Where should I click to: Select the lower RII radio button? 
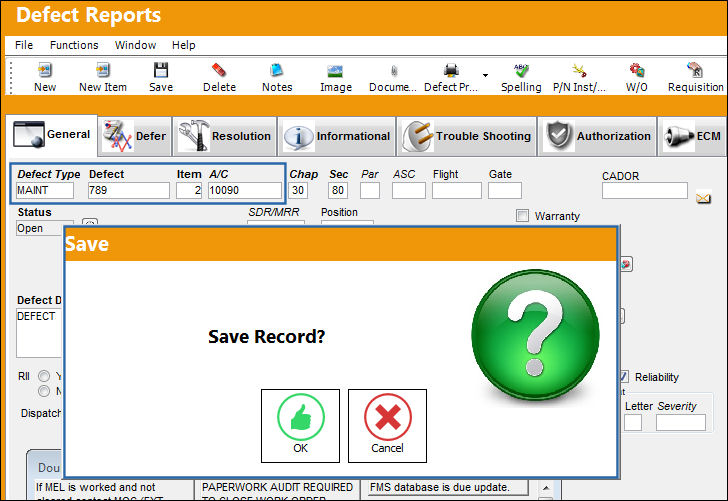pos(44,391)
